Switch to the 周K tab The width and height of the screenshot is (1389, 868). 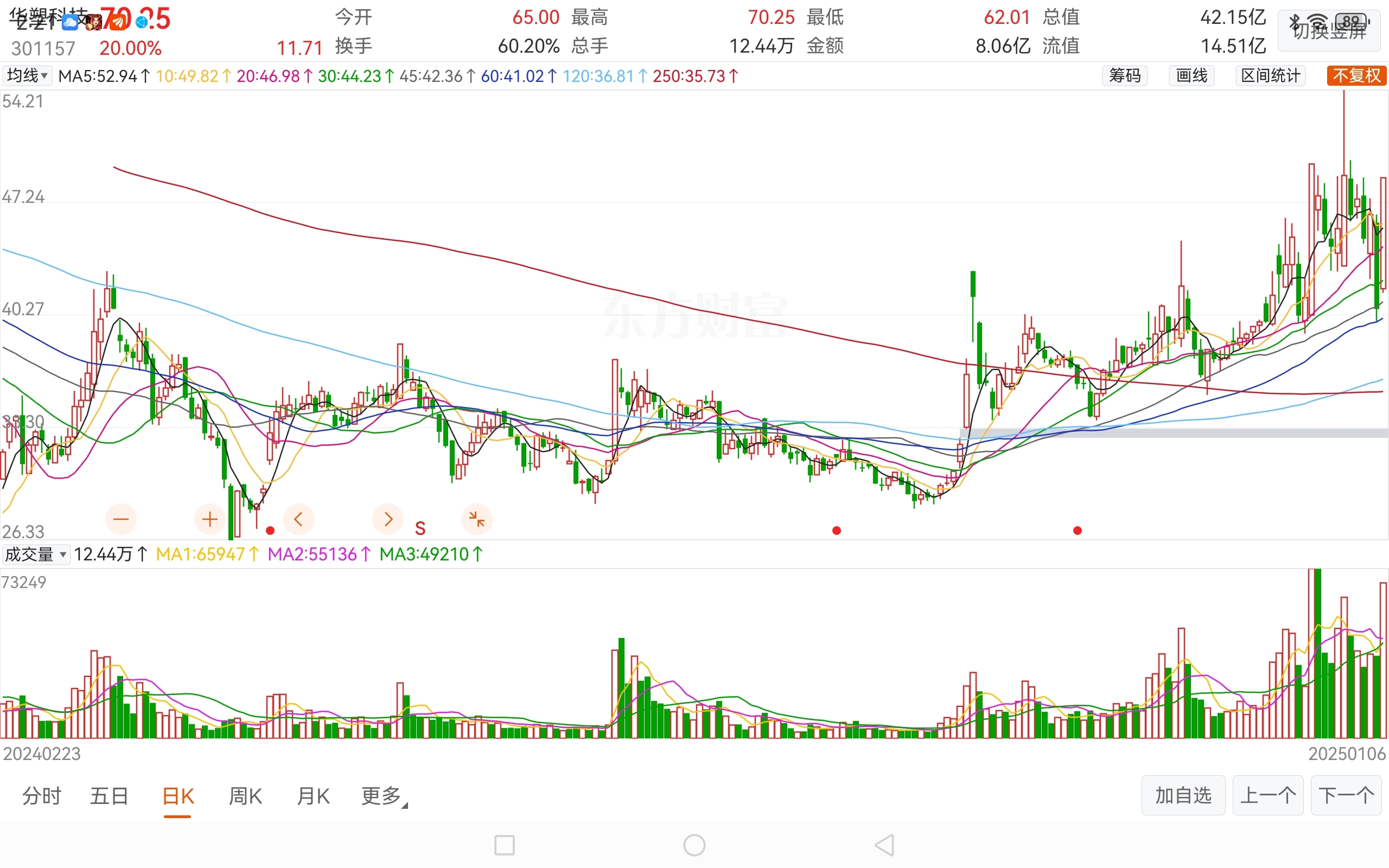(x=245, y=796)
